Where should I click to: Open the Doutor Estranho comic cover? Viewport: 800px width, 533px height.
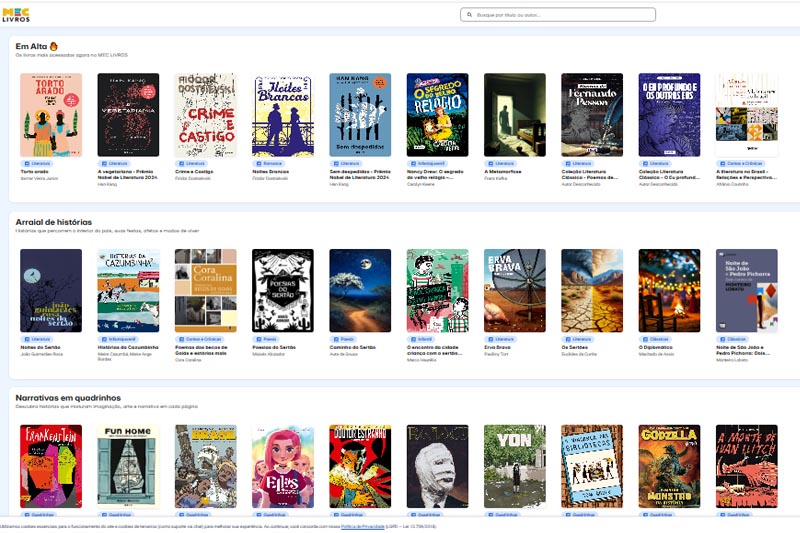(360, 466)
